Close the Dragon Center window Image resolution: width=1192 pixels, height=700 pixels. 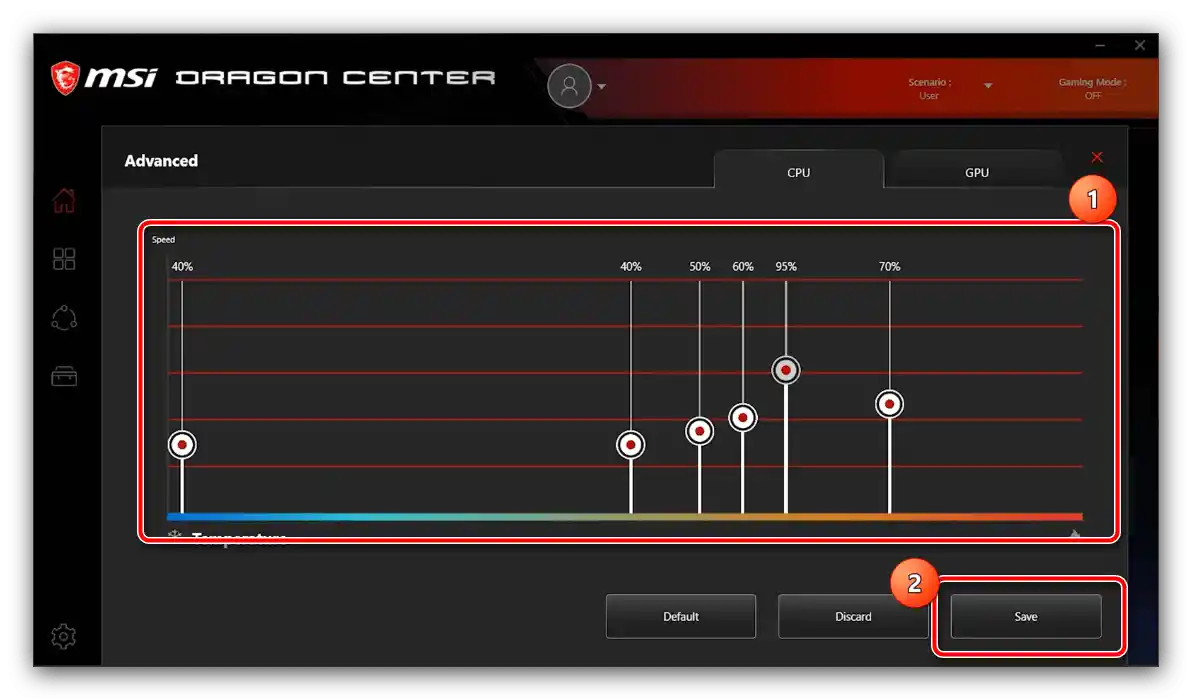pyautogui.click(x=1140, y=46)
